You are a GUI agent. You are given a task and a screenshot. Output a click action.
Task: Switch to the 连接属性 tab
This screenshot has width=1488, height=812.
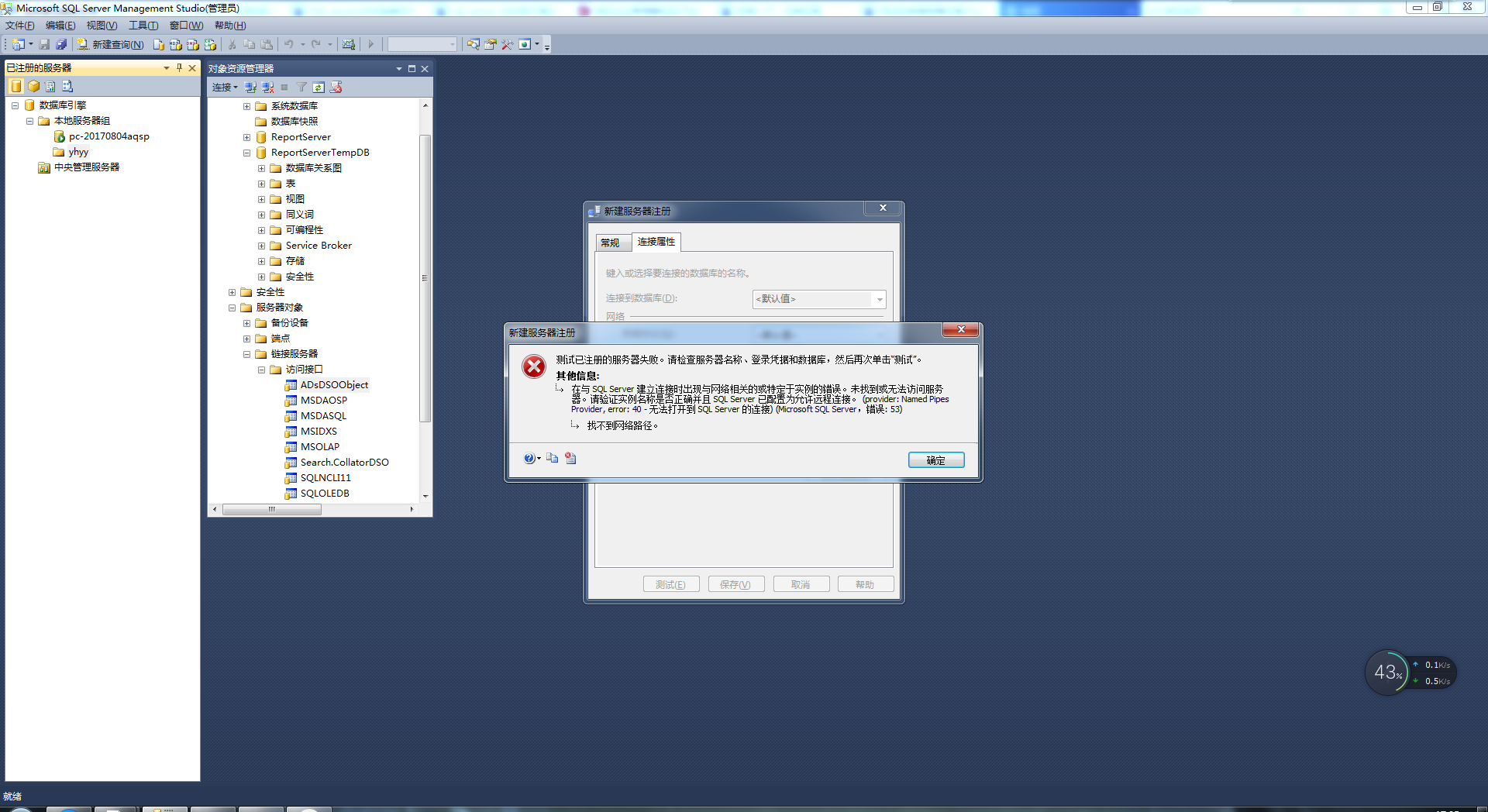(x=656, y=242)
